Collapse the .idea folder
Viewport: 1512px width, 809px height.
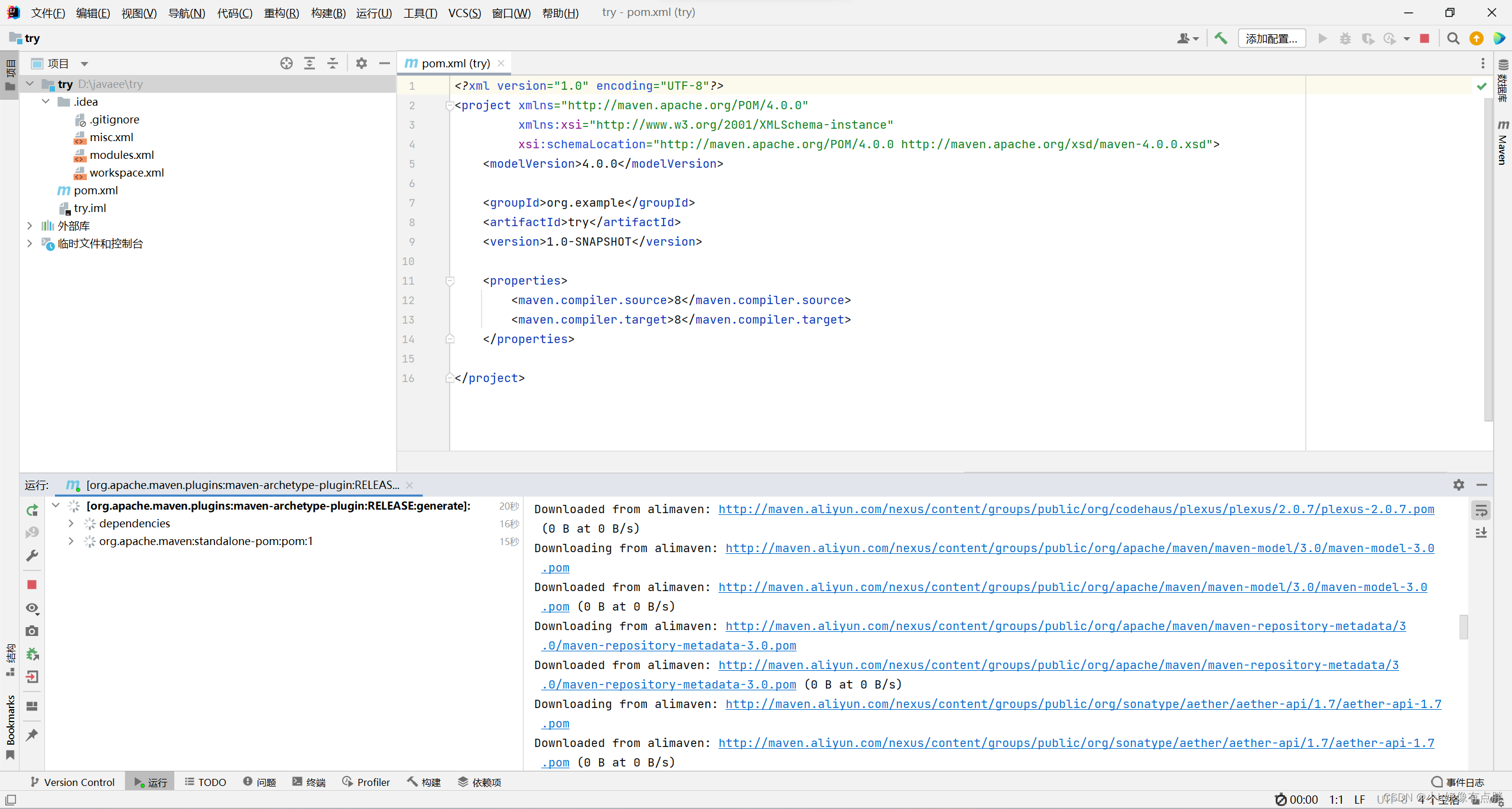pos(45,102)
